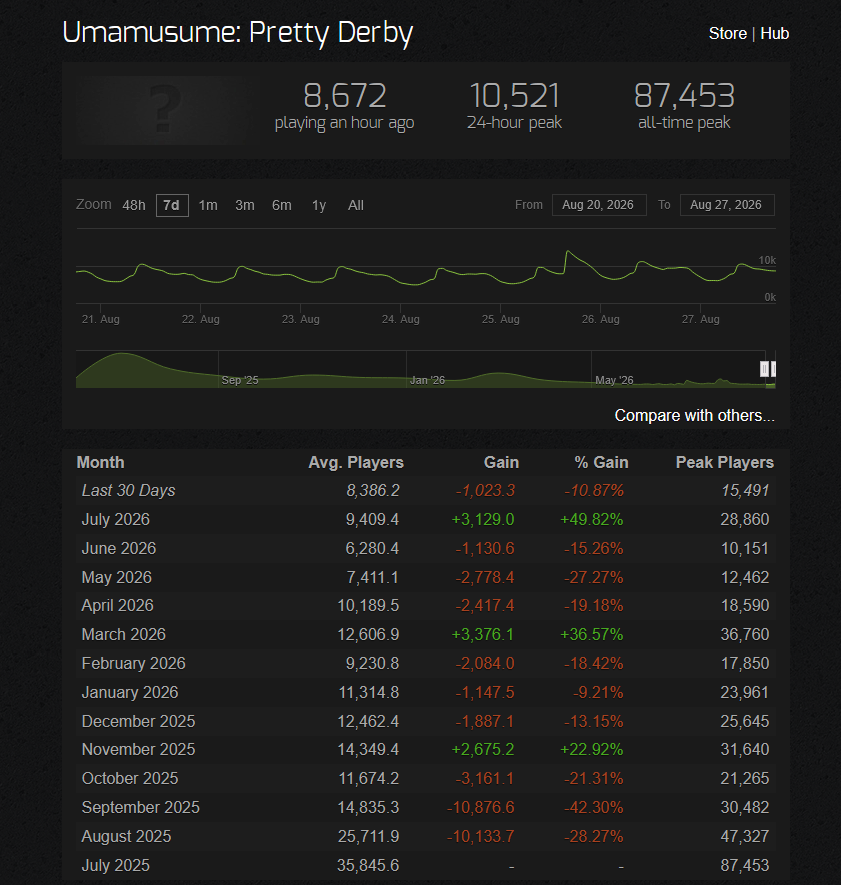Click the Peak Players column header

(x=725, y=462)
